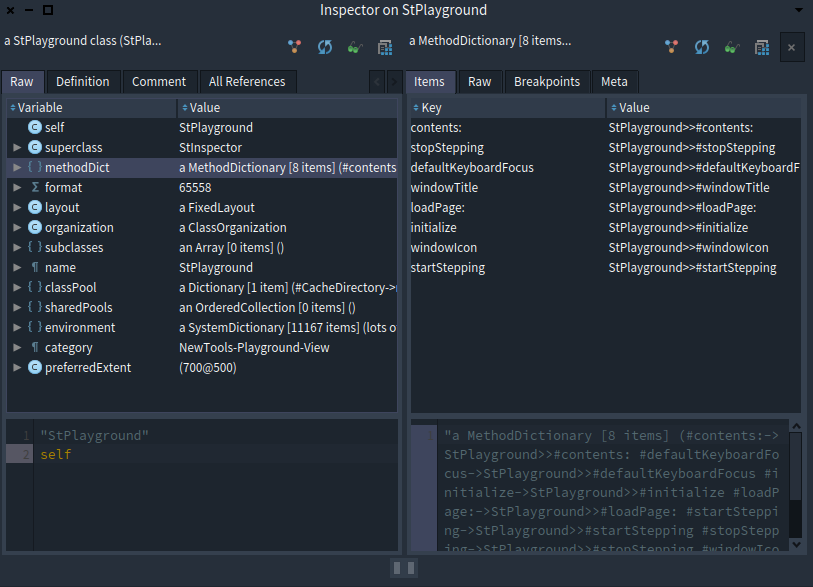Expand the organization row
The image size is (813, 587).
tap(17, 227)
